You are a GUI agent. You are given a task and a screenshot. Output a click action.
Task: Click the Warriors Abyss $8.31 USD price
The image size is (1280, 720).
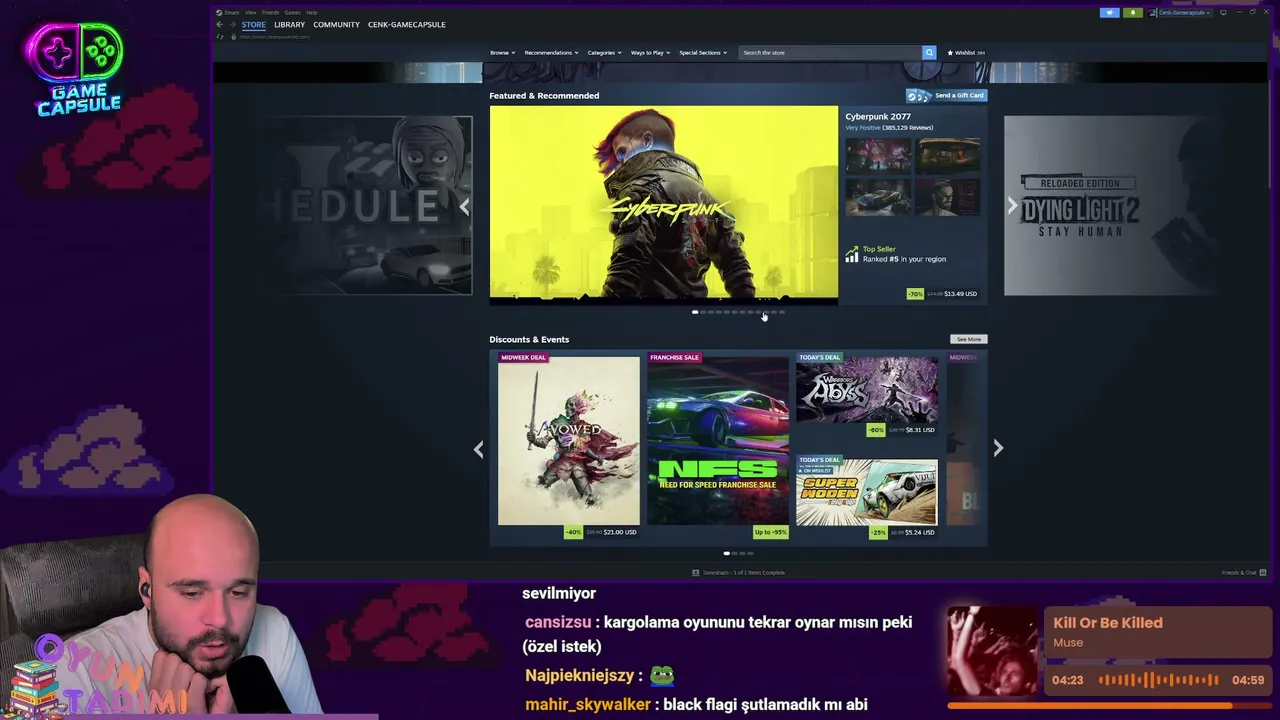click(920, 430)
